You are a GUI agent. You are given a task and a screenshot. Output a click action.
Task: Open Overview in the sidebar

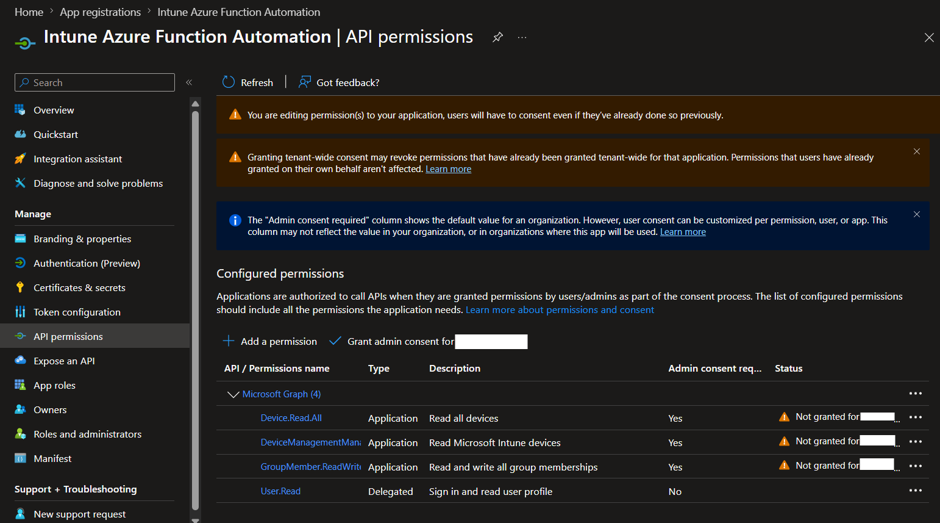pos(54,110)
